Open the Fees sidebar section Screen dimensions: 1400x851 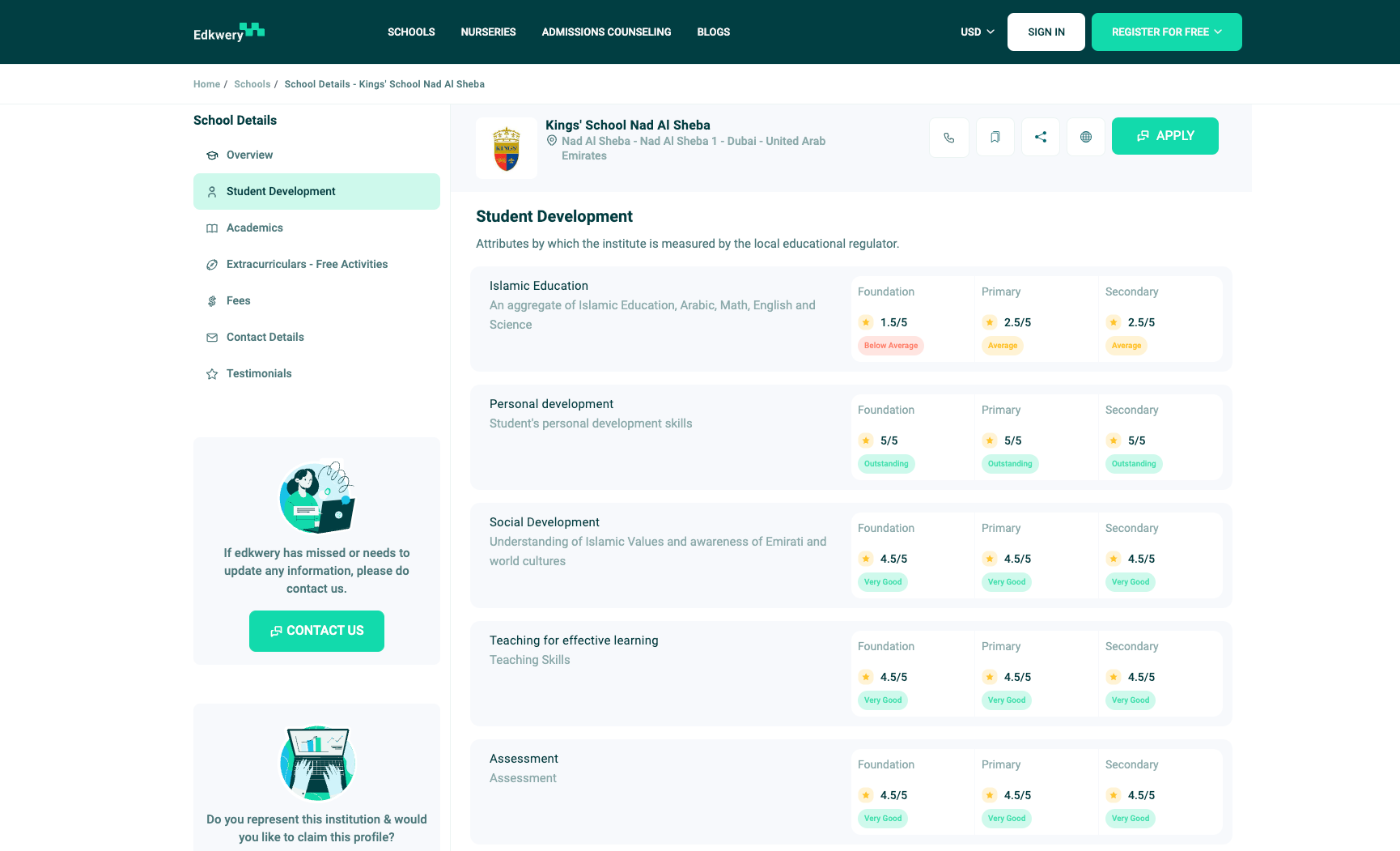point(239,301)
